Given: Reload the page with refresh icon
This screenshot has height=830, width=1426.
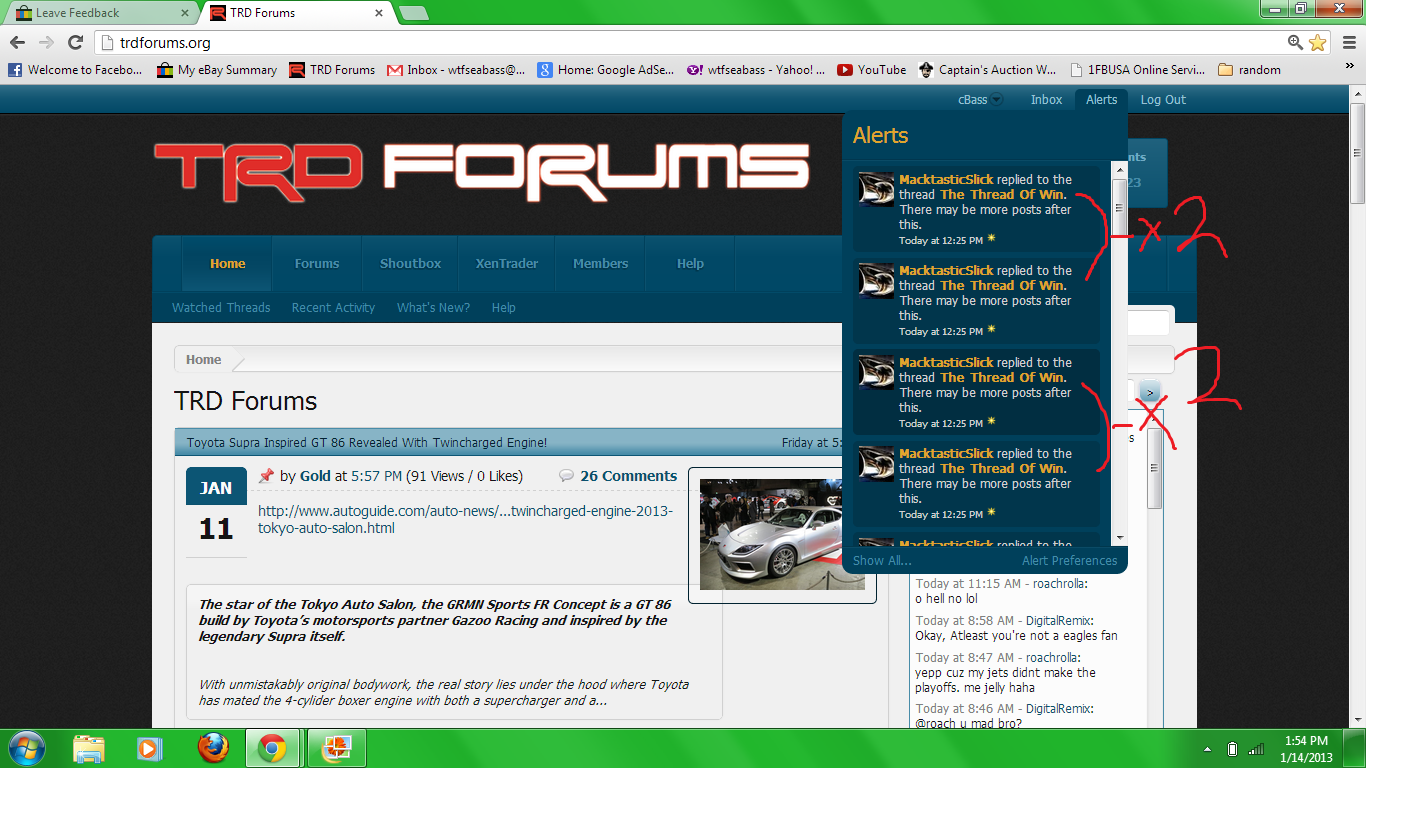Looking at the screenshot, I should point(75,42).
